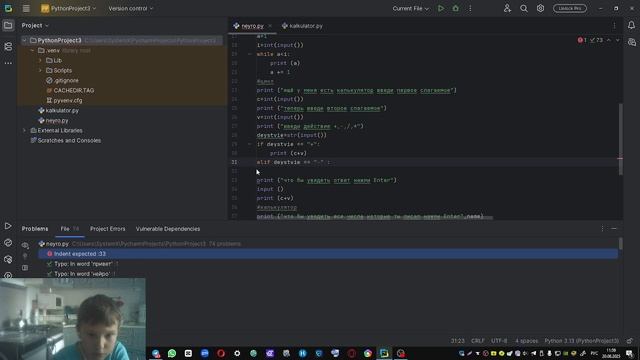Image resolution: width=640 pixels, height=360 pixels.
Task: Open PythonProject3 project dropdown
Action: pos(69,8)
